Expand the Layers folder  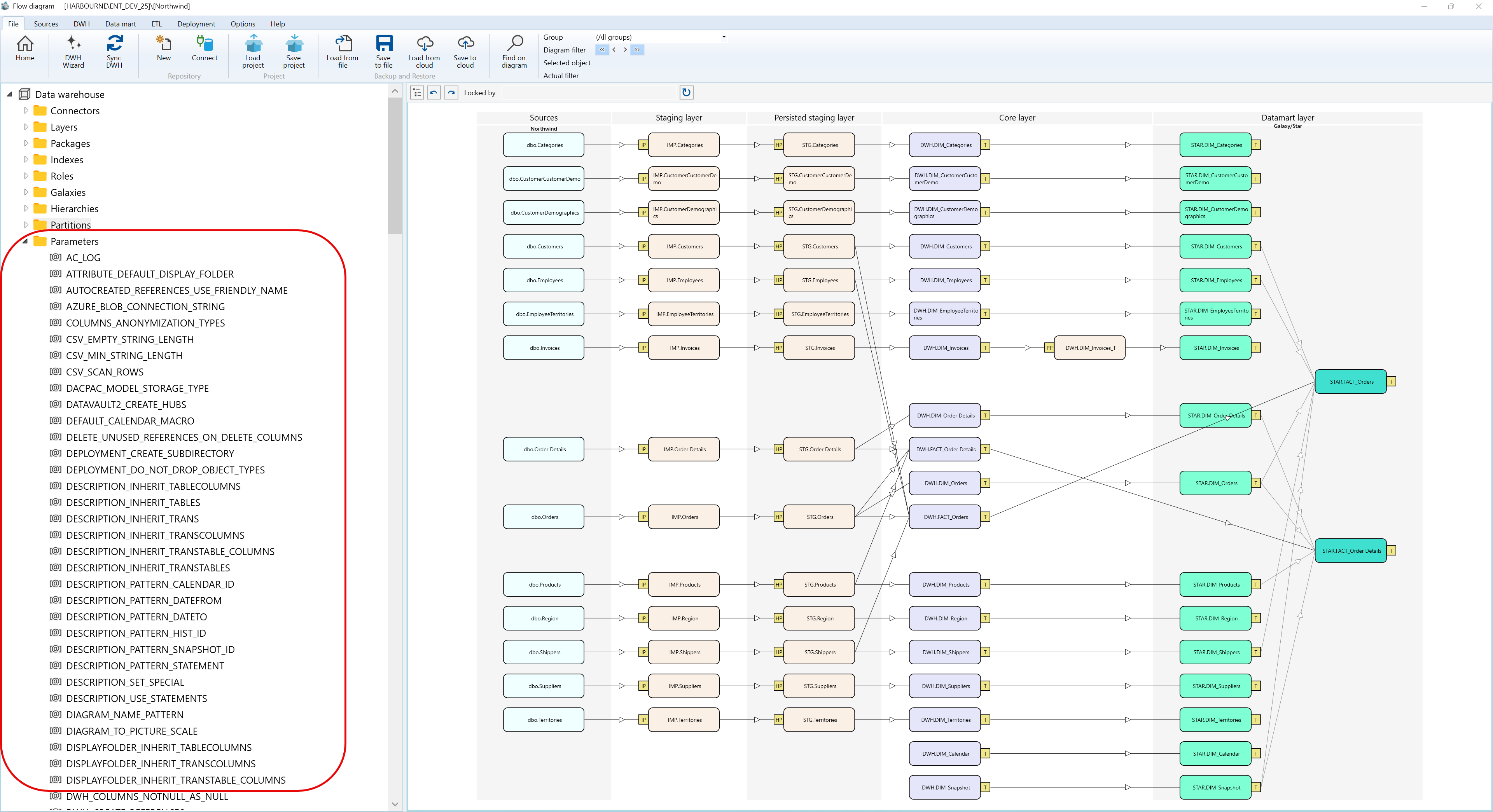click(x=26, y=126)
